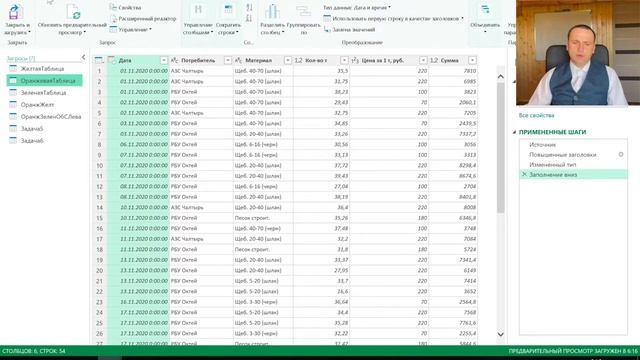Select the Потребитель column header
Viewport: 640px width, 360px height.
pos(201,60)
